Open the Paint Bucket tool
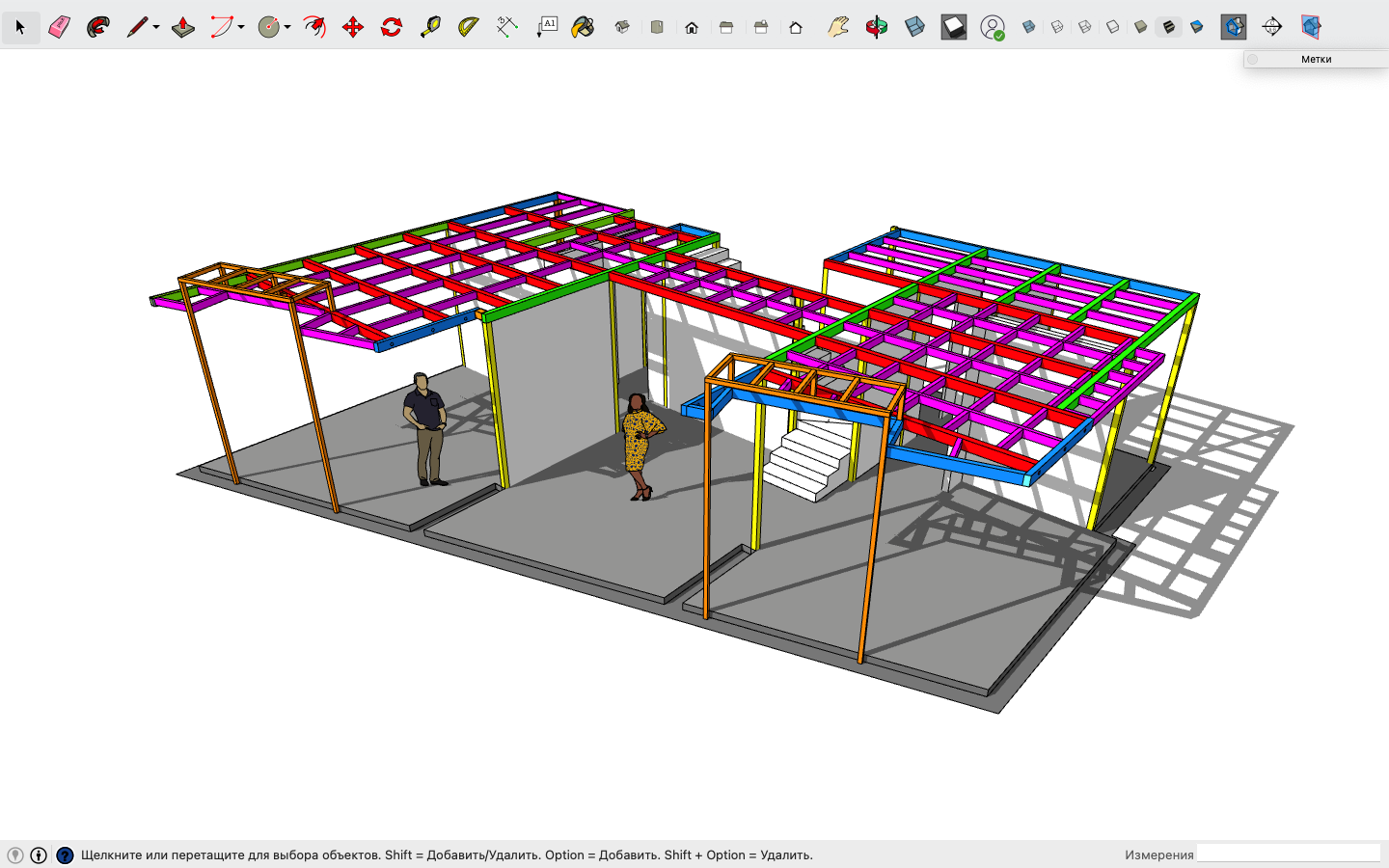1389x868 pixels. coord(583,27)
